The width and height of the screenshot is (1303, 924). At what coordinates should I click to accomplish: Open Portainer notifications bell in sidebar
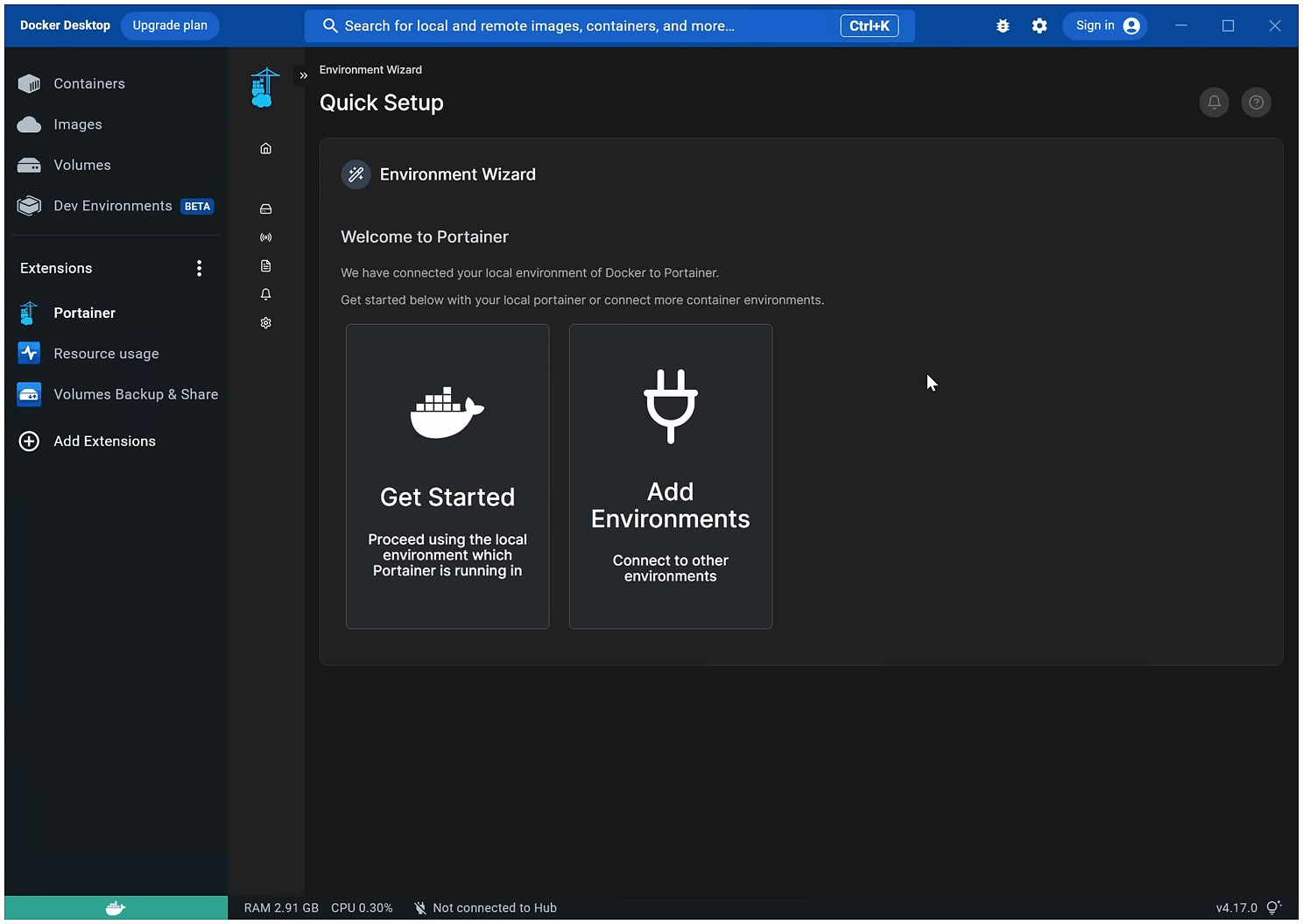(x=266, y=294)
